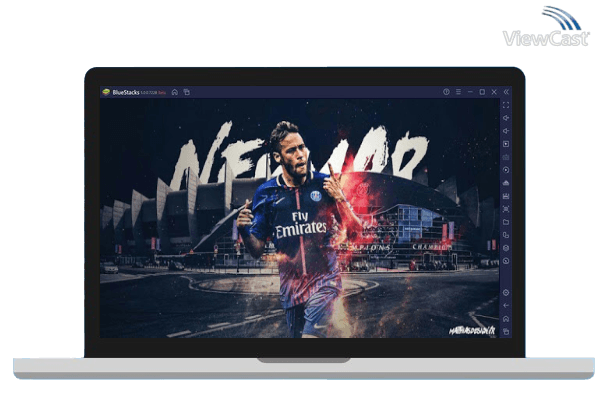
Task: Enter full screen mode from the sidebar
Action: (506, 105)
